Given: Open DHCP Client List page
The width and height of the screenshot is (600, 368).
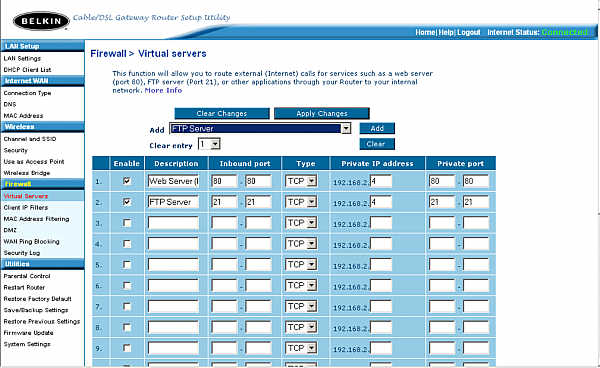Looking at the screenshot, I should pyautogui.click(x=27, y=70).
